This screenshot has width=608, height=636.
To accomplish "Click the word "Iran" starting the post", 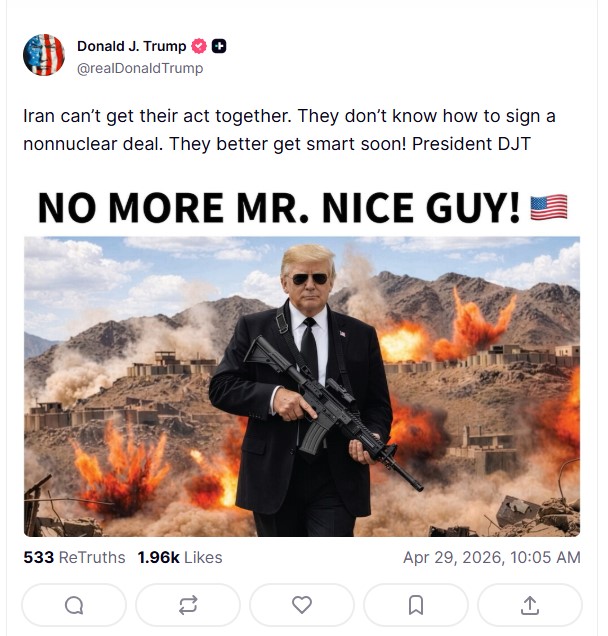I will click(39, 116).
